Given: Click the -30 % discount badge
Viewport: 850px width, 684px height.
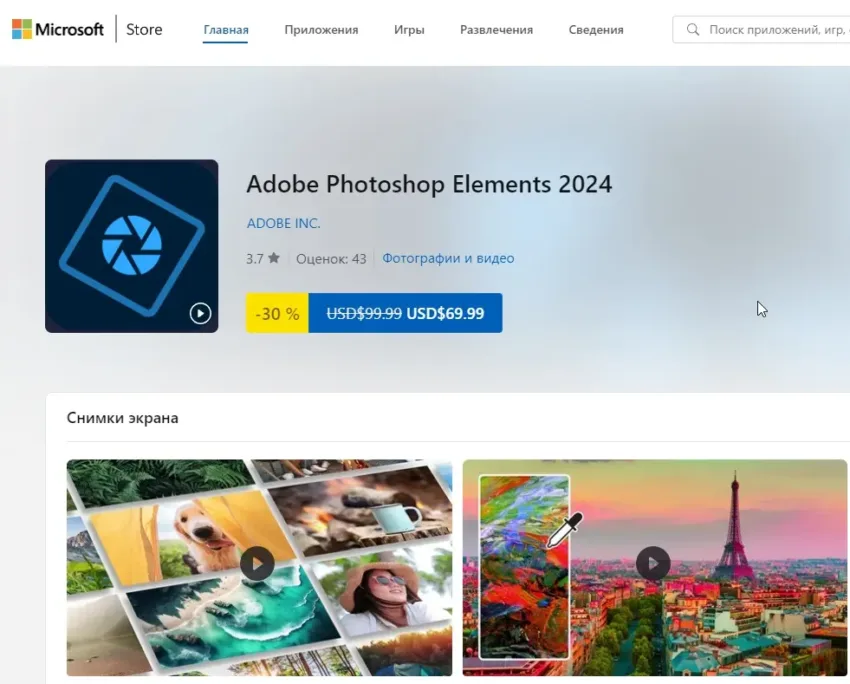Looking at the screenshot, I should [277, 313].
